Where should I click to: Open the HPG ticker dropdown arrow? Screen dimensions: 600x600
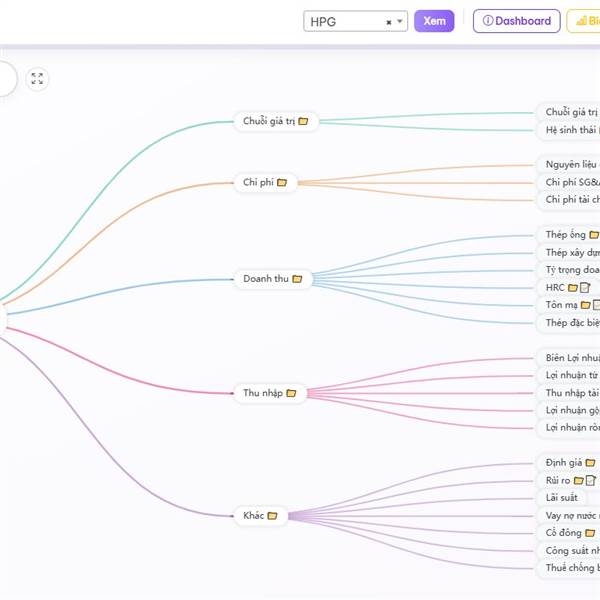coord(400,21)
